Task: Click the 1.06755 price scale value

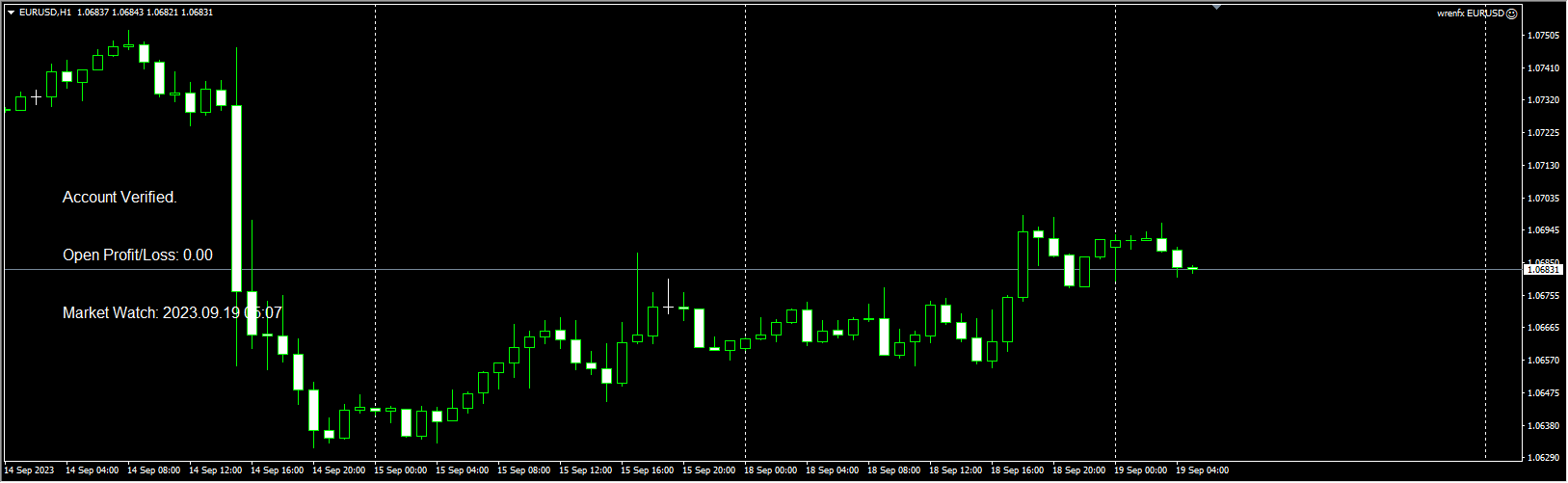Action: tap(1544, 296)
